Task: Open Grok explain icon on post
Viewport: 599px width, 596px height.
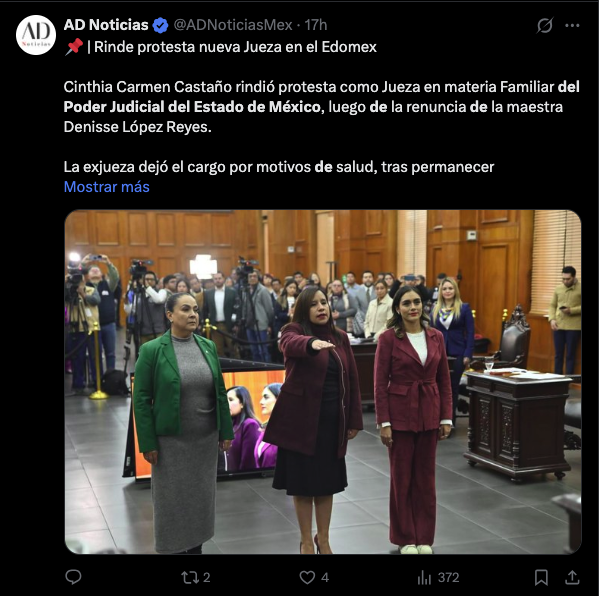Action: tap(544, 26)
